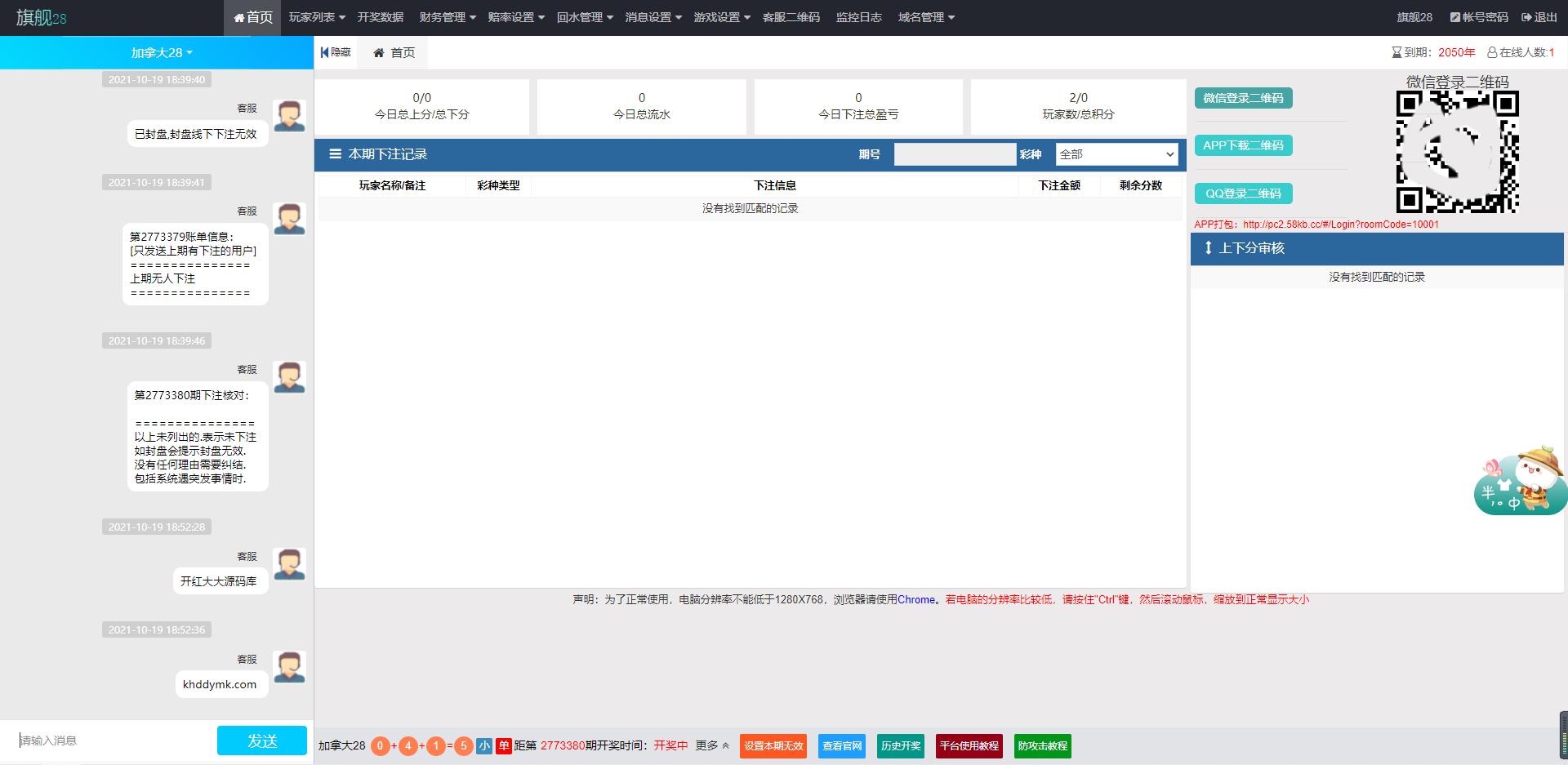The width and height of the screenshot is (1568, 765).
Task: Expand the 回水管理 dropdown menu
Action: pos(585,17)
